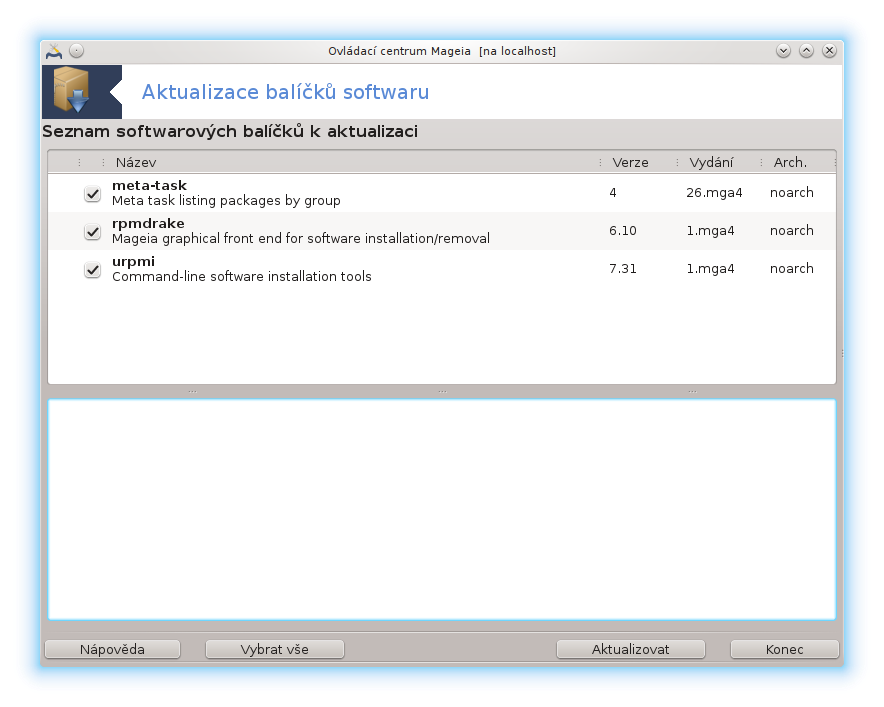Click version 7.31 of urpmi
884x707 pixels.
(x=623, y=268)
